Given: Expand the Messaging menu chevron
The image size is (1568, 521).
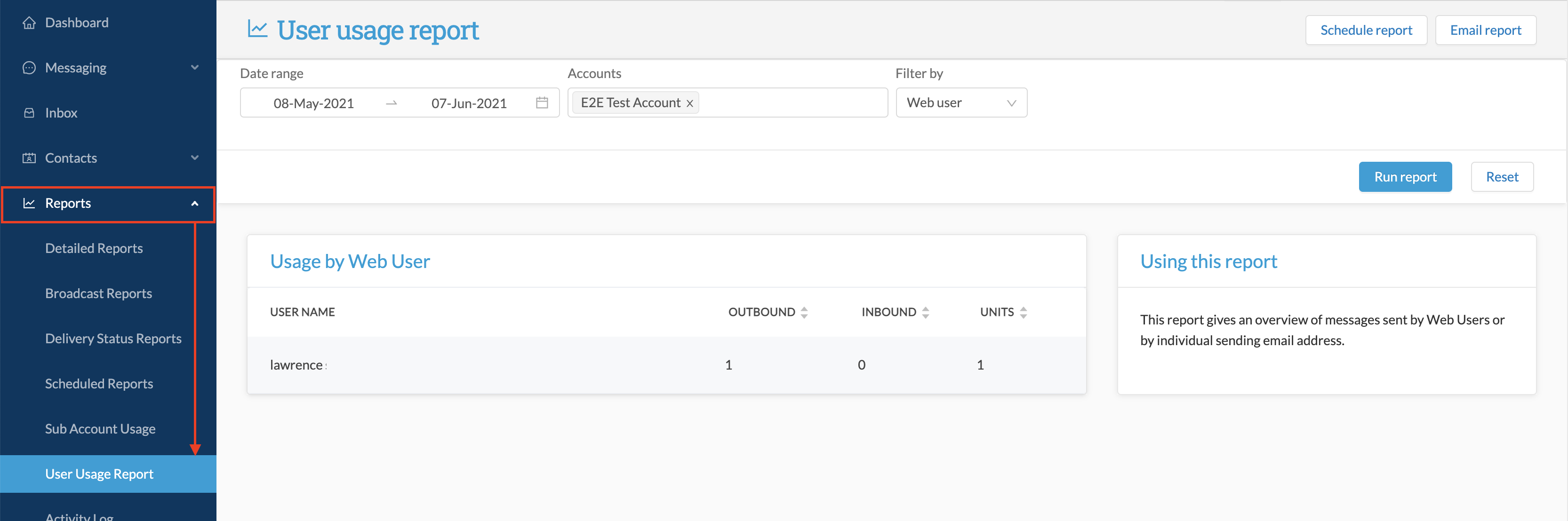Looking at the screenshot, I should click(195, 68).
